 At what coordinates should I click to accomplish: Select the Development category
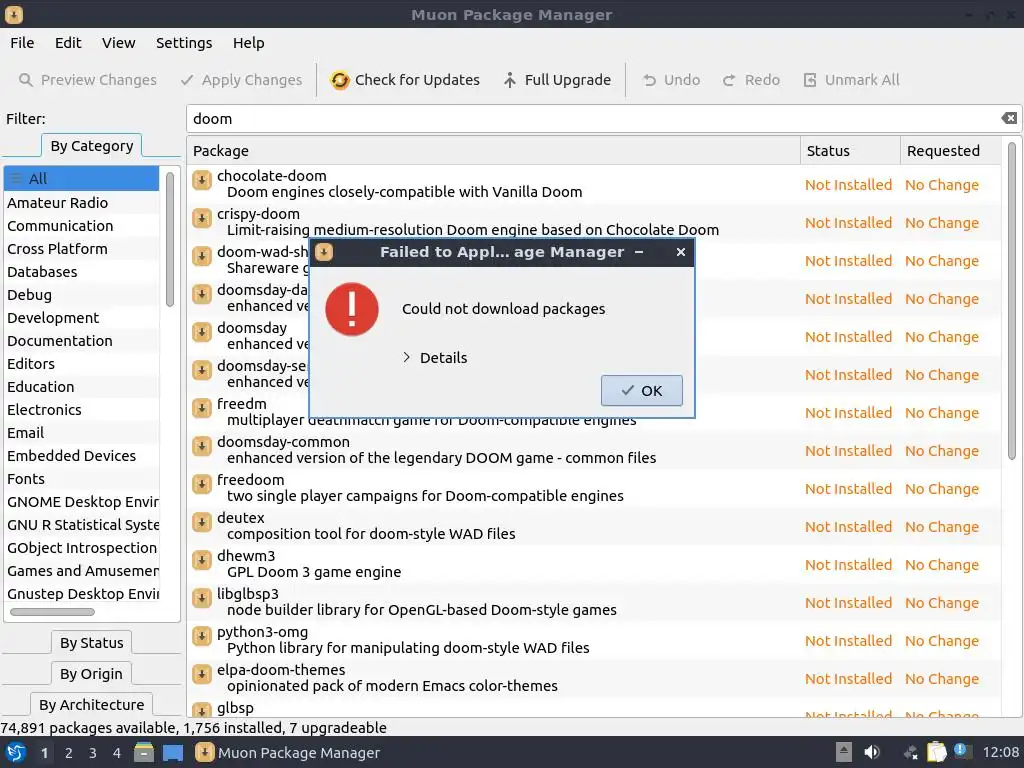coord(82,317)
